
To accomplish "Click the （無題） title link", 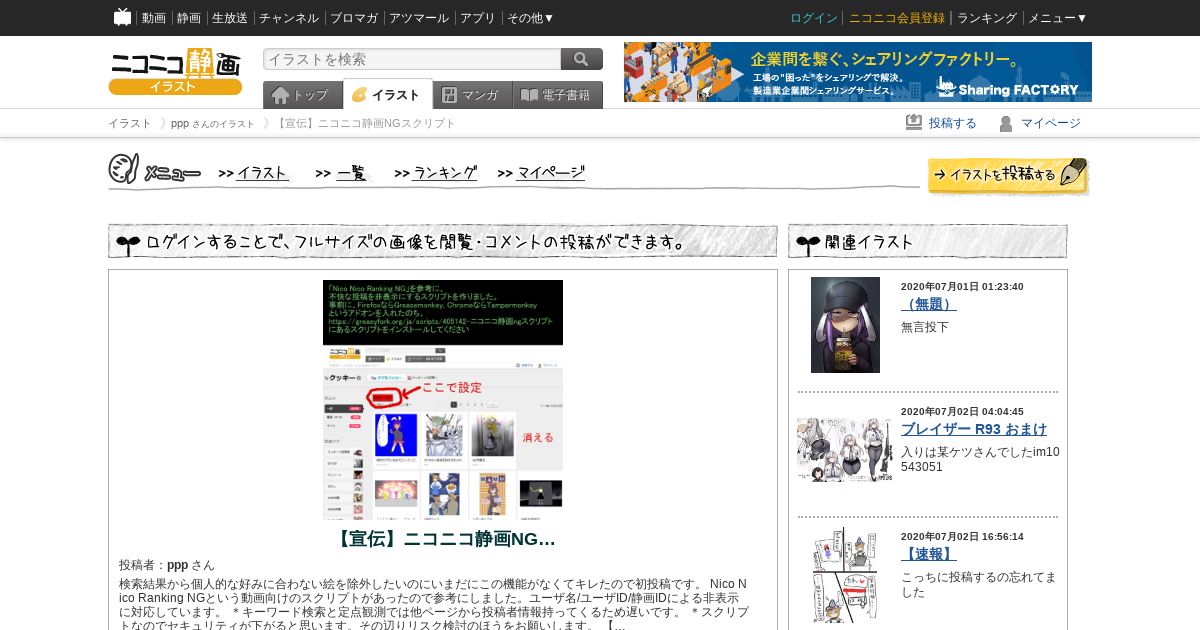I will pyautogui.click(x=929, y=304).
